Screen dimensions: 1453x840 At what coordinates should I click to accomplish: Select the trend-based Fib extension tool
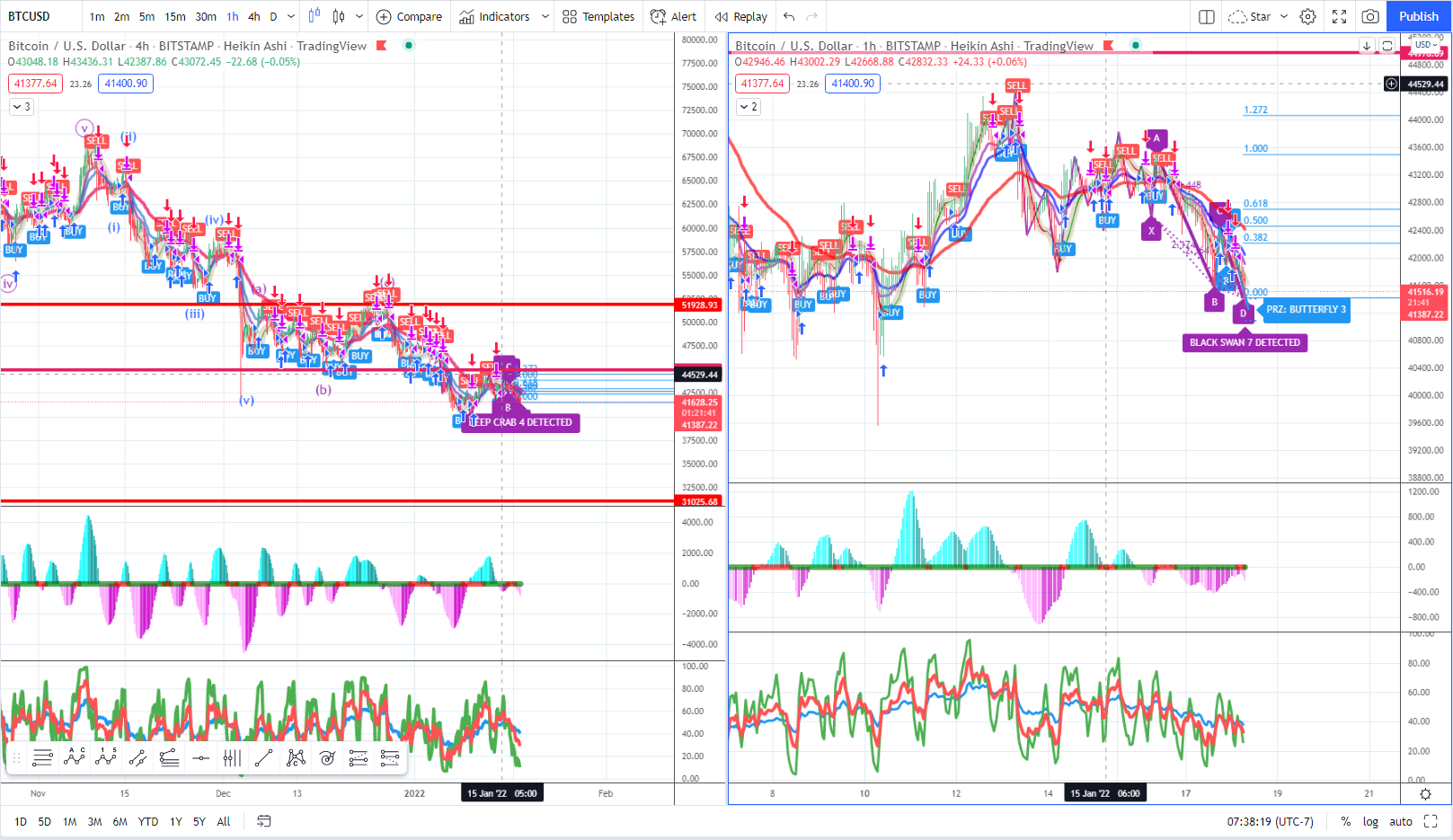(169, 758)
